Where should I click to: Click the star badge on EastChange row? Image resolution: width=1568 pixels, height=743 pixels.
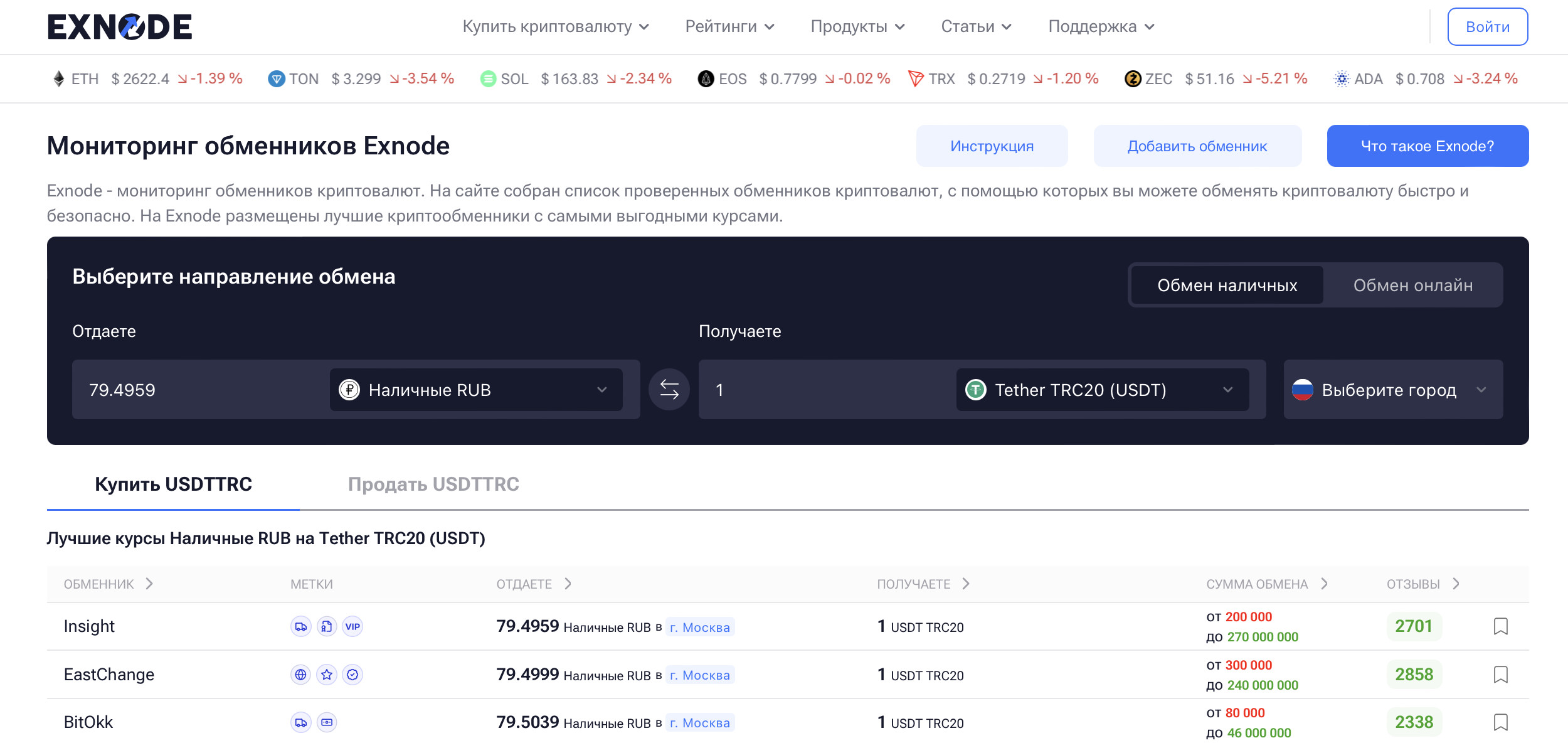coord(327,675)
